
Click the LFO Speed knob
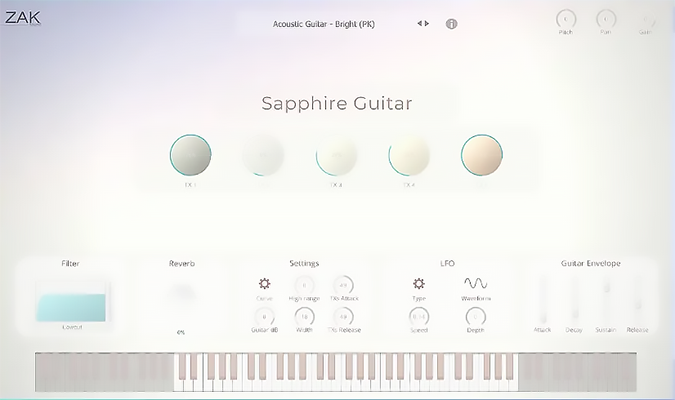(x=419, y=317)
